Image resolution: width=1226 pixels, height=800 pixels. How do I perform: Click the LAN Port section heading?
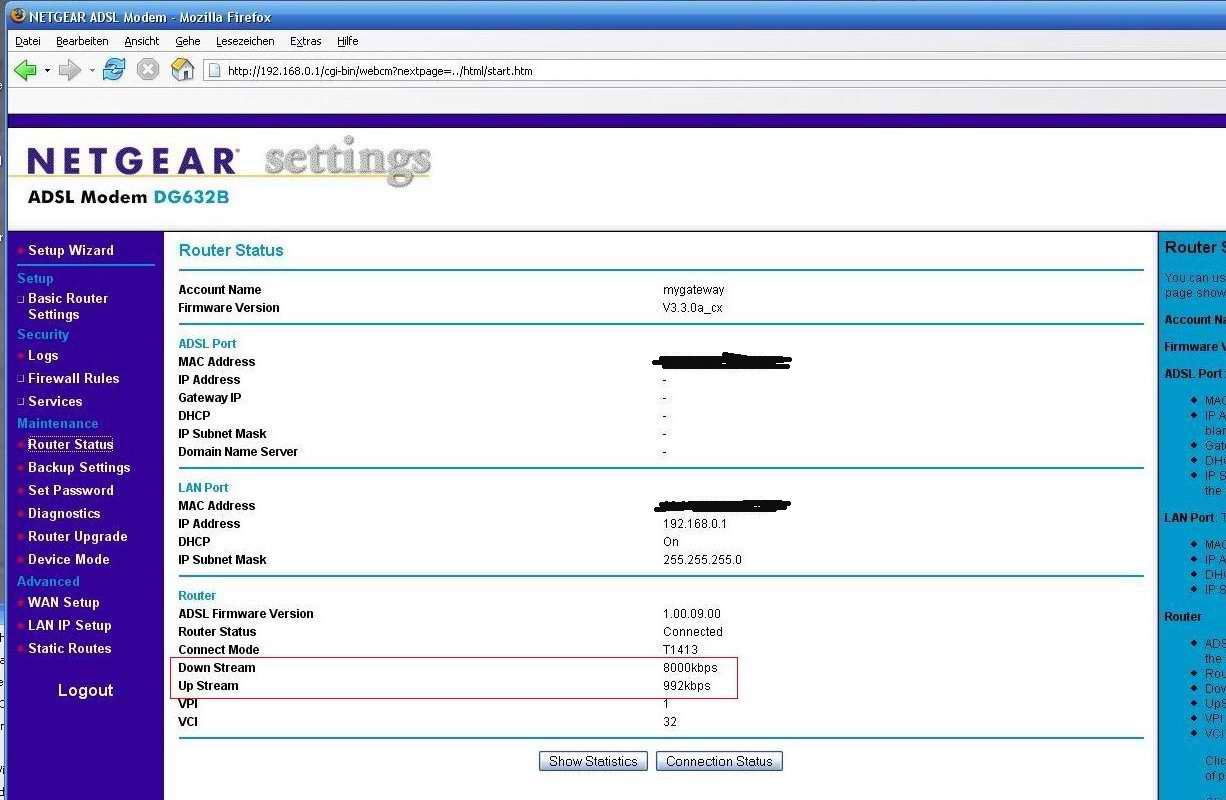[203, 488]
